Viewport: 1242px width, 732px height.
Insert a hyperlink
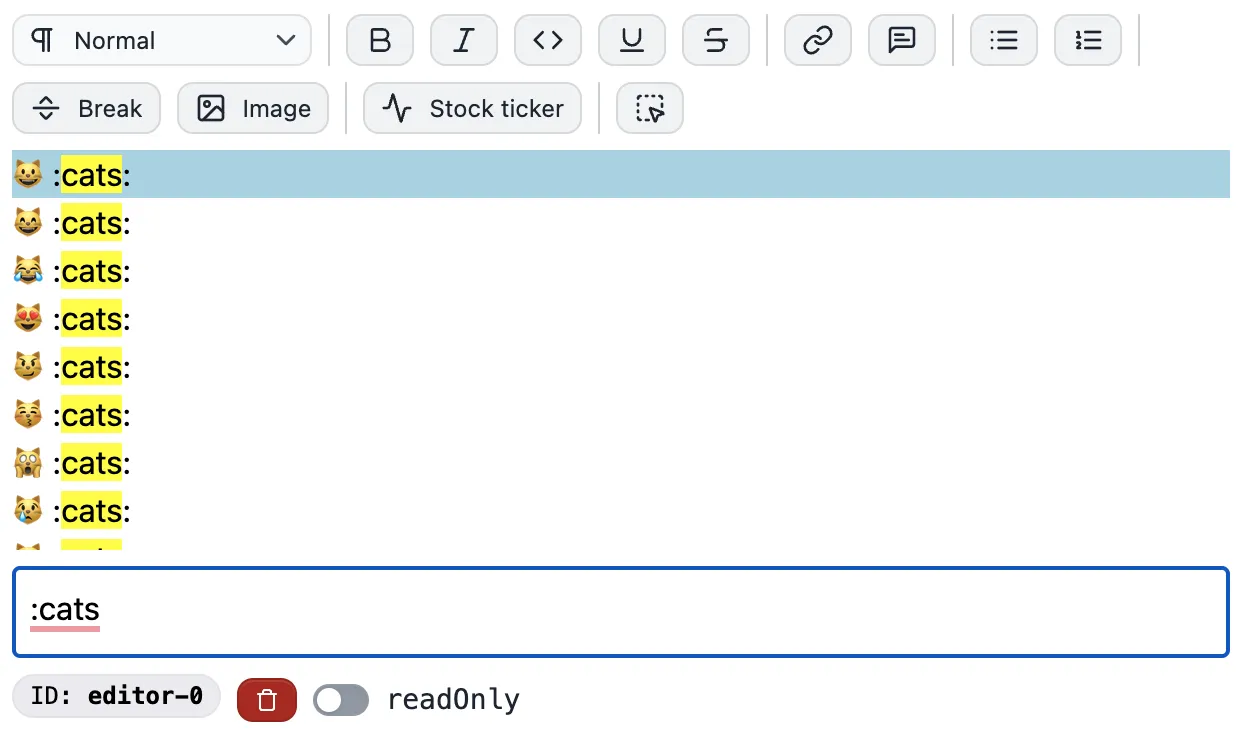pyautogui.click(x=817, y=40)
